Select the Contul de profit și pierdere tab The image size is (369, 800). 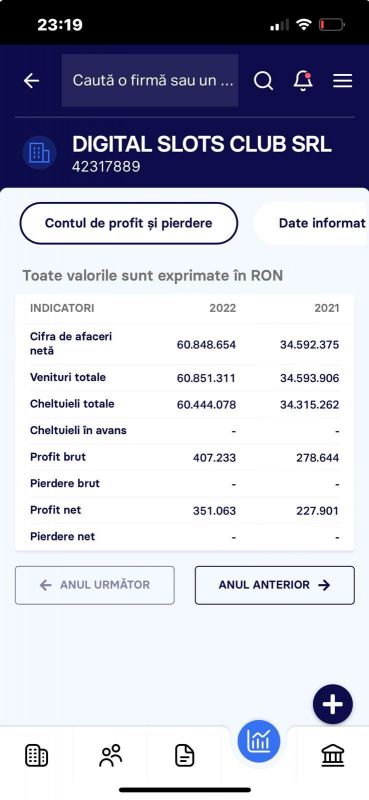click(x=129, y=223)
